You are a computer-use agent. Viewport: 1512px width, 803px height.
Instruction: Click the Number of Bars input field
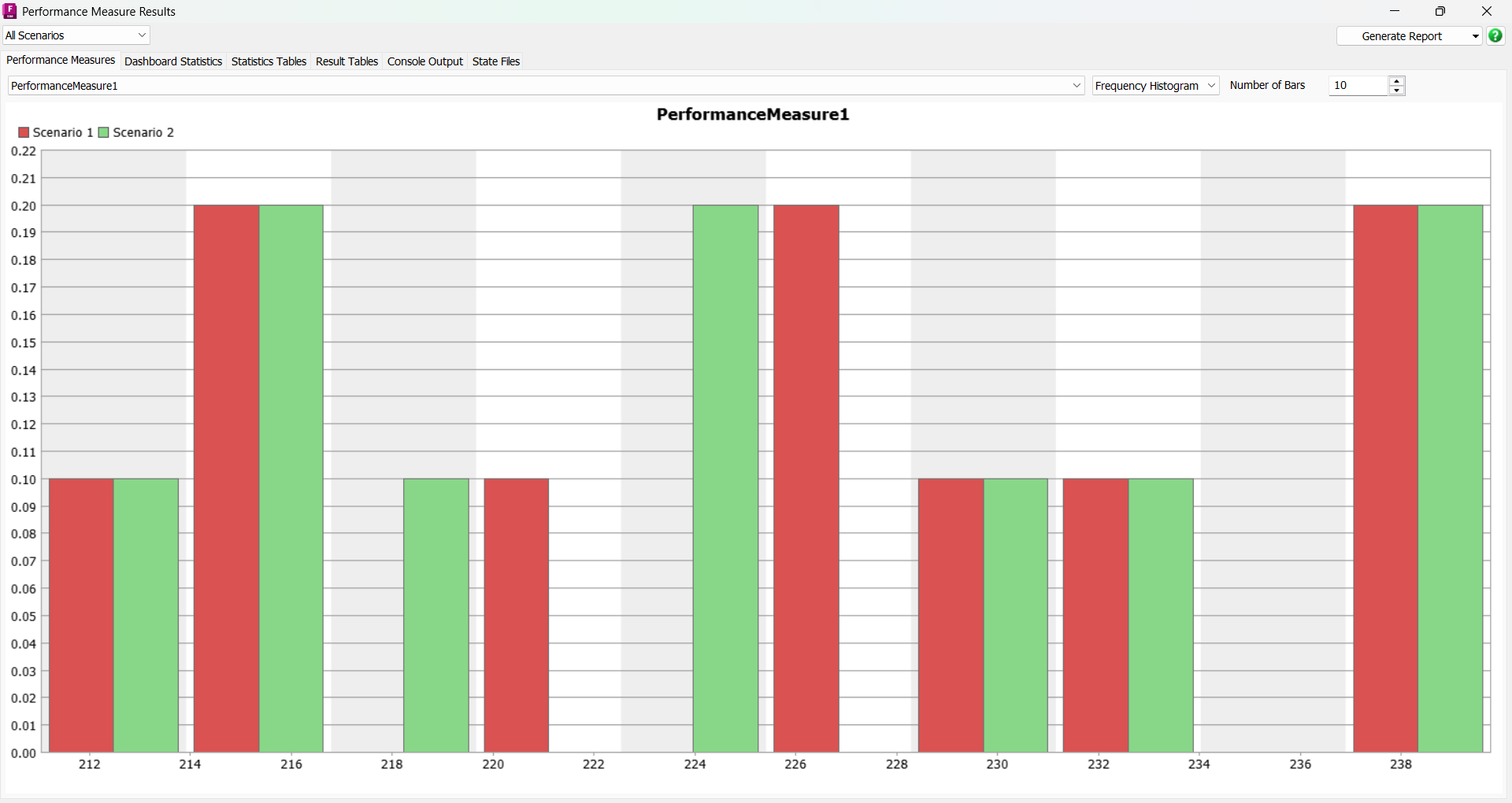coord(1358,86)
